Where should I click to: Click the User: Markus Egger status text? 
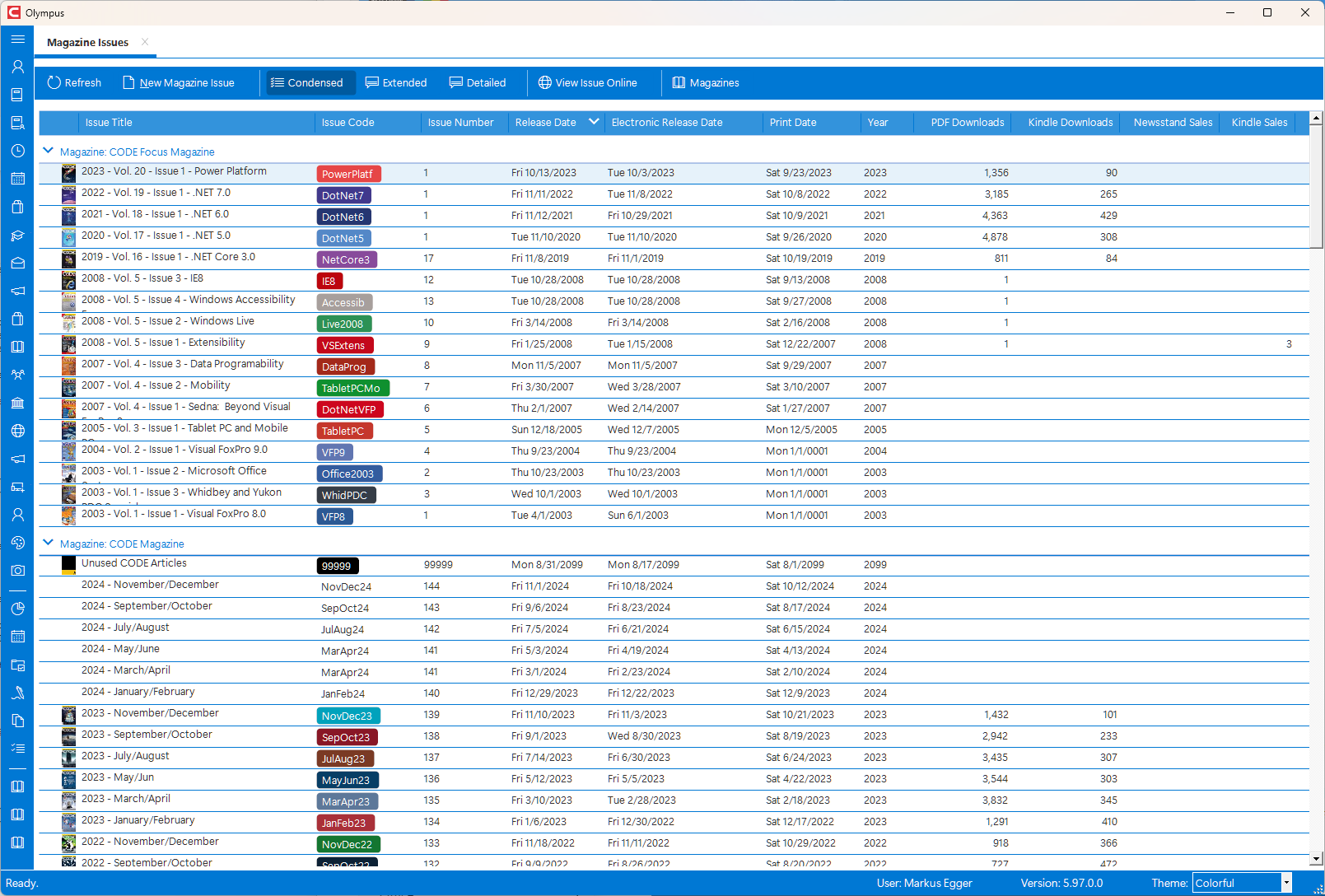(x=924, y=883)
